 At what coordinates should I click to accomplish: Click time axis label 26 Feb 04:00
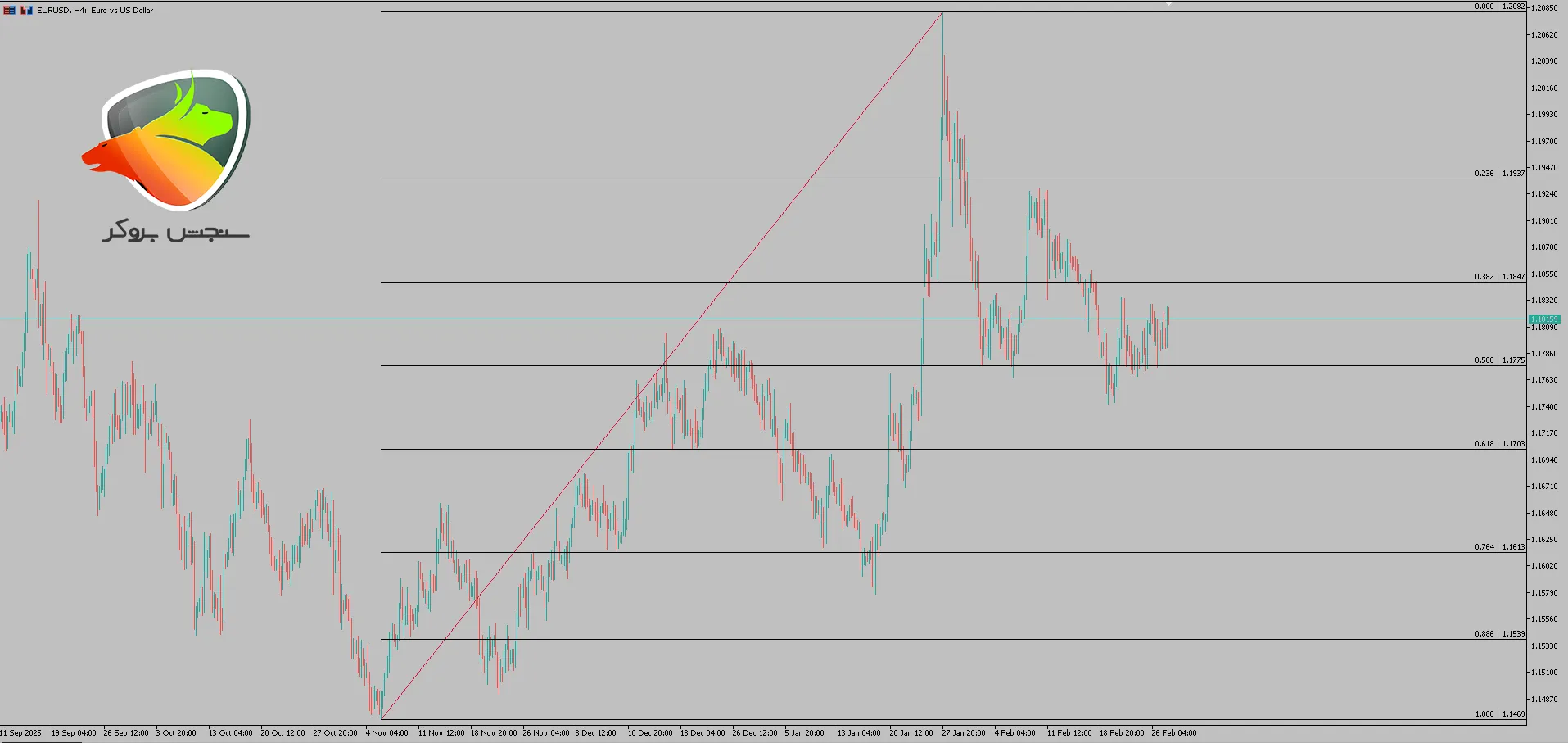tap(1174, 733)
